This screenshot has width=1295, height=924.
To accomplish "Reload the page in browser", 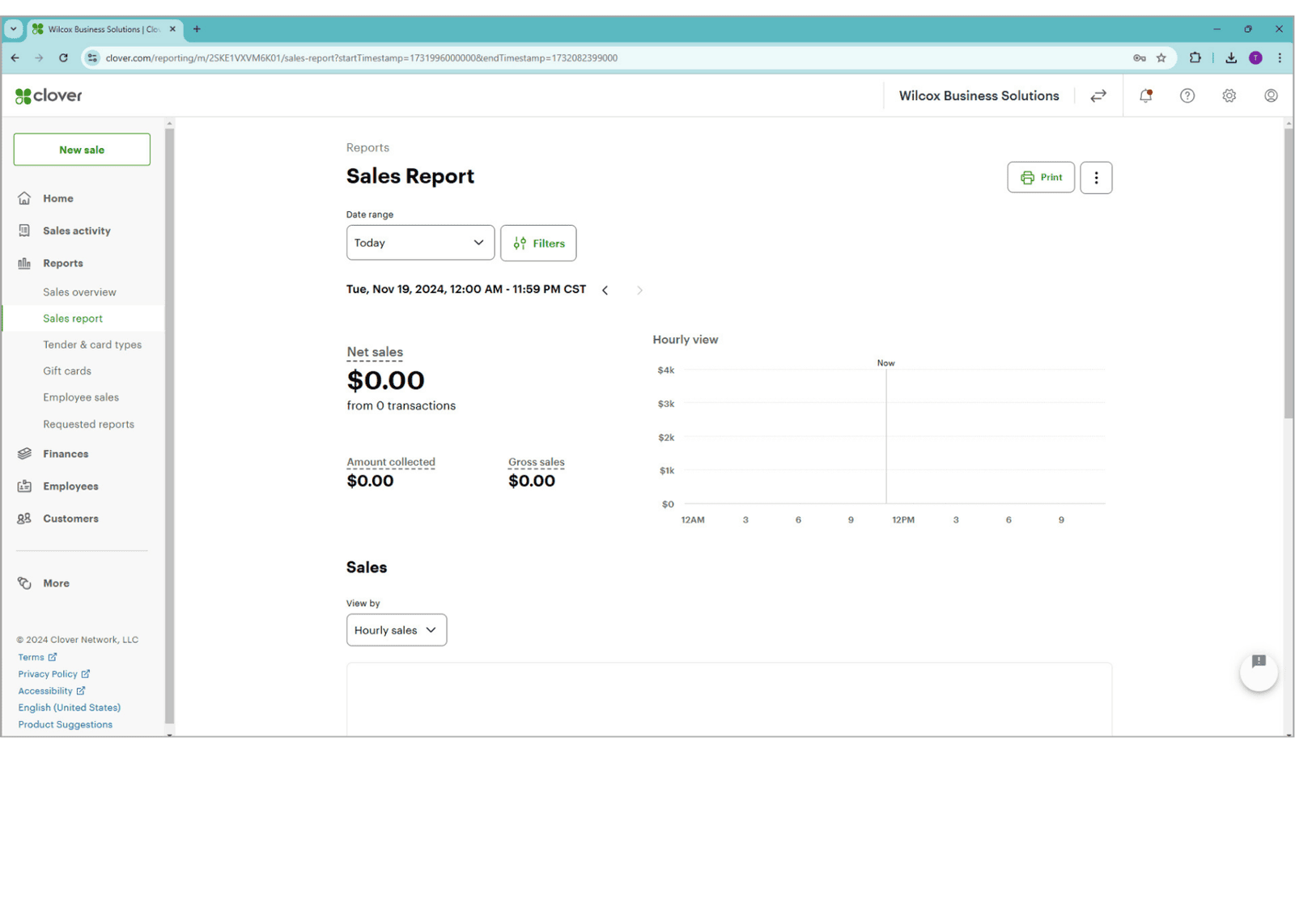I will pos(63,57).
